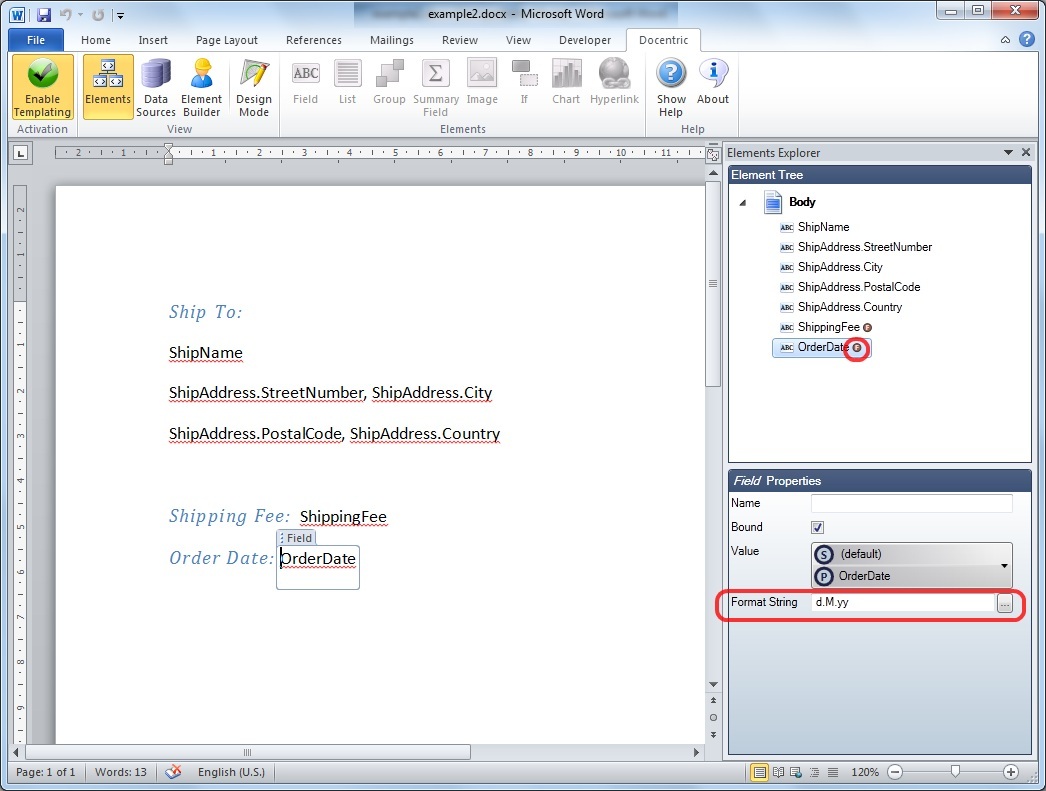
Task: Close the Elements Explorer pane
Action: click(1026, 153)
